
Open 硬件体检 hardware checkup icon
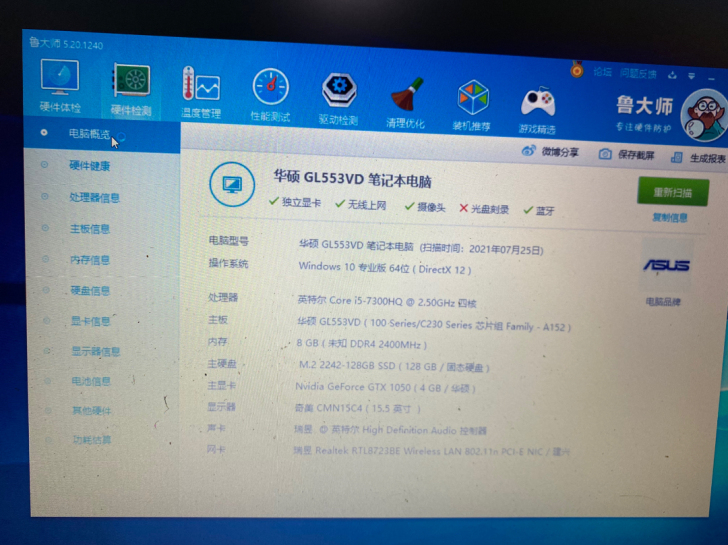[x=60, y=77]
